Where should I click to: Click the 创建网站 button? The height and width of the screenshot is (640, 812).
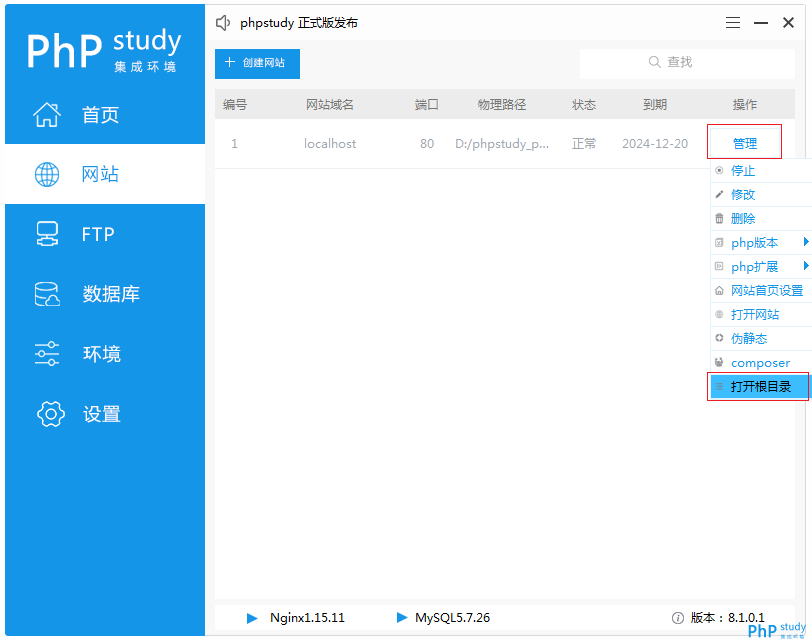(257, 64)
